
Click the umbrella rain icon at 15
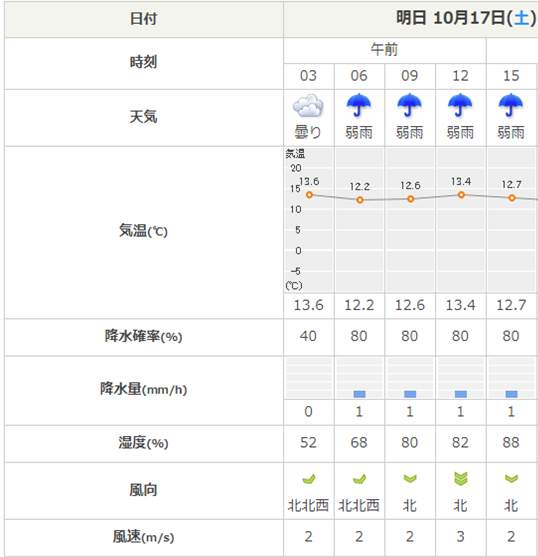511,105
